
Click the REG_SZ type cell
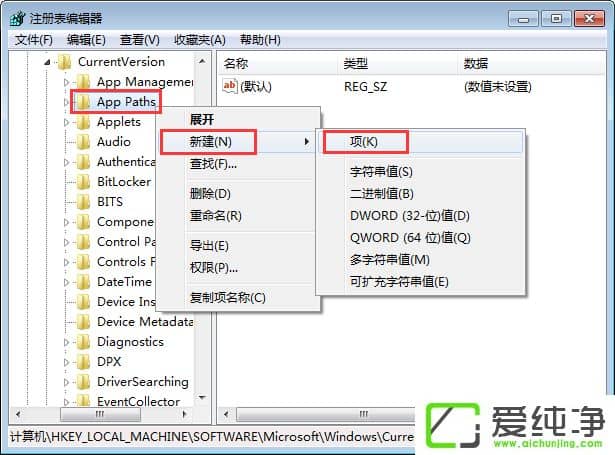click(x=366, y=86)
